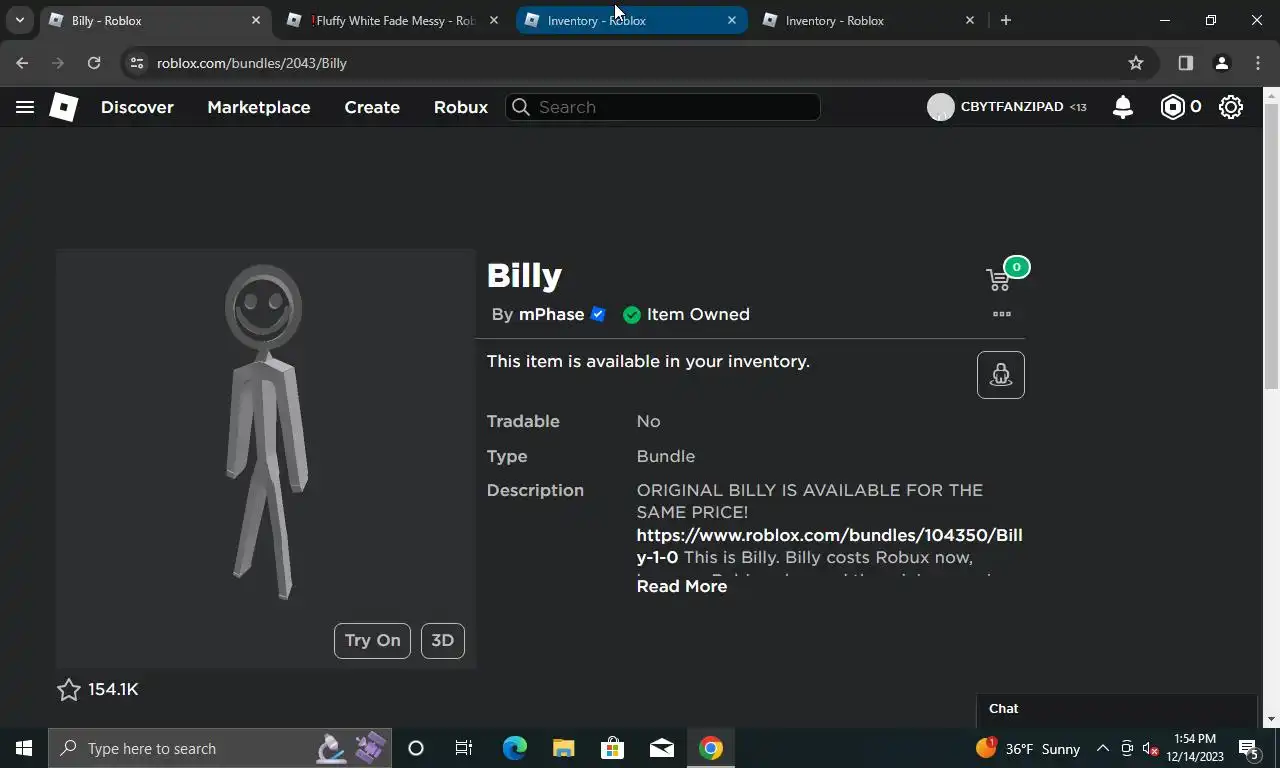Expand description with Read More
The image size is (1280, 768).
pos(682,586)
